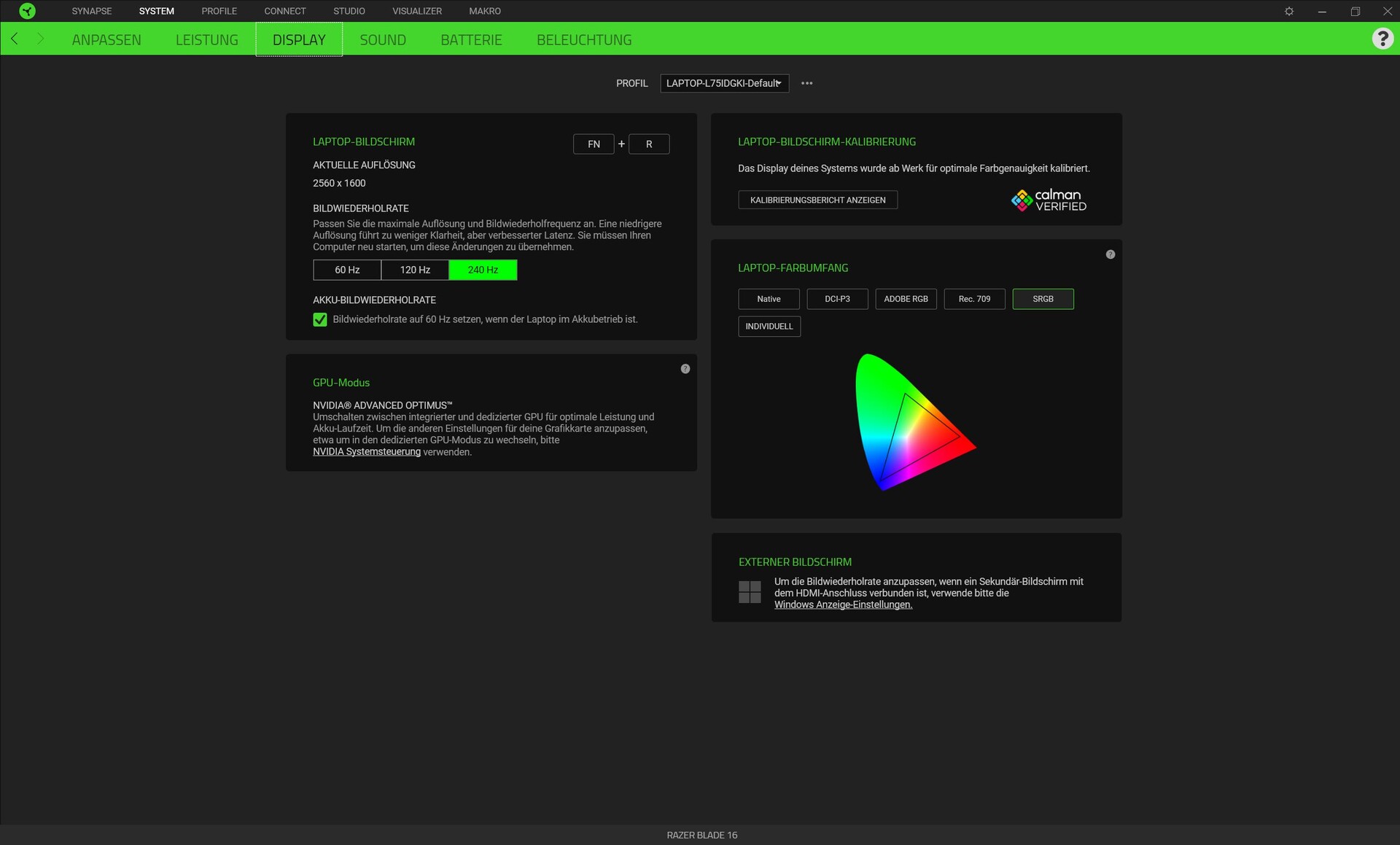1400x845 pixels.
Task: Show GPU-Modus help tooltip icon
Action: 685,369
